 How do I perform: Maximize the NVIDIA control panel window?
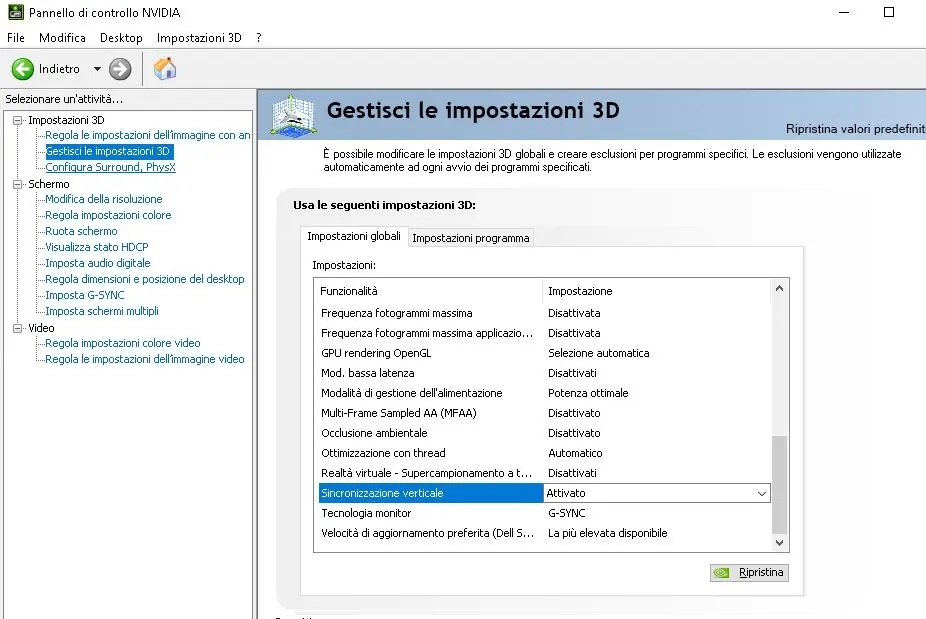[888, 12]
